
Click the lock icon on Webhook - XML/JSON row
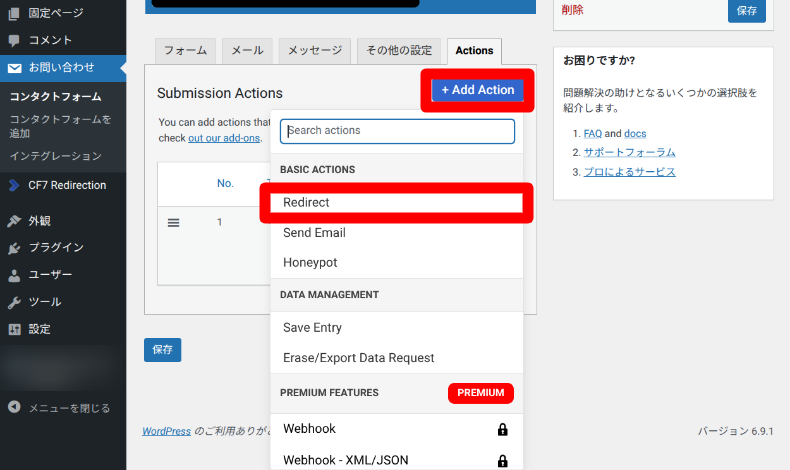pyautogui.click(x=502, y=461)
